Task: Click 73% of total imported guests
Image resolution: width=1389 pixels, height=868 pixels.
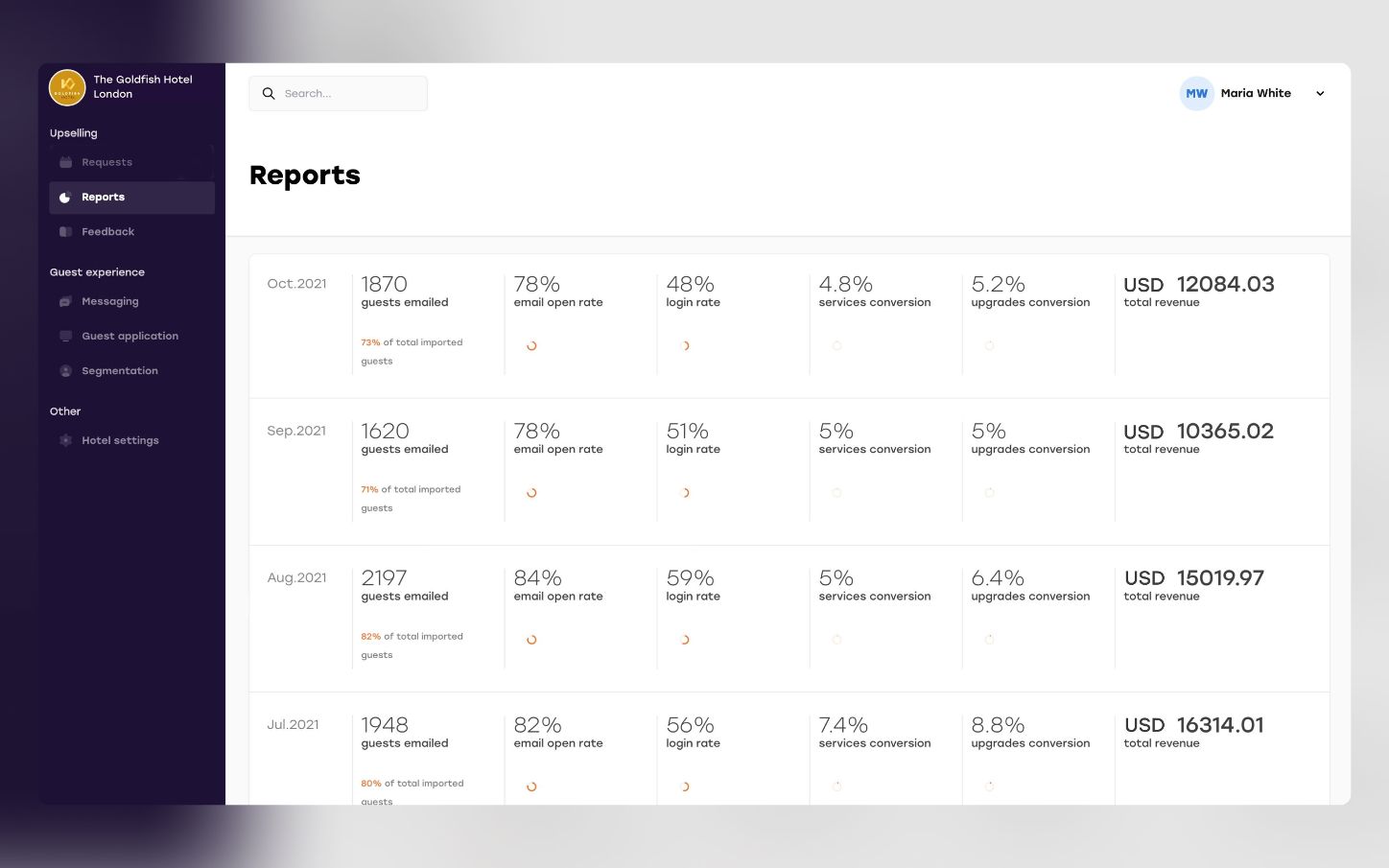Action: pyautogui.click(x=412, y=352)
